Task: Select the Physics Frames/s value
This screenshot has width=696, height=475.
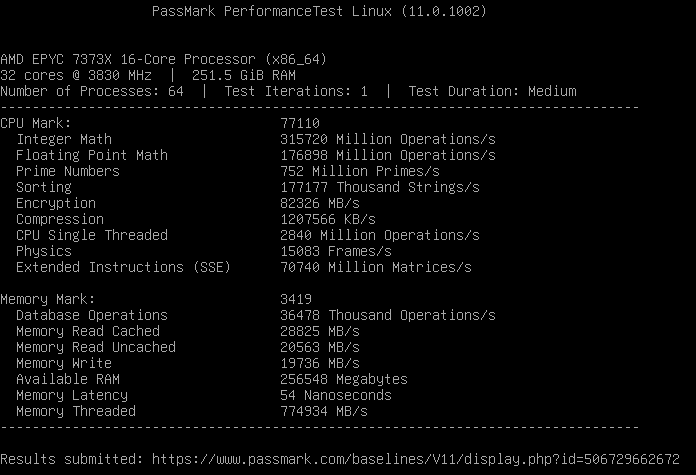Action: (x=336, y=251)
